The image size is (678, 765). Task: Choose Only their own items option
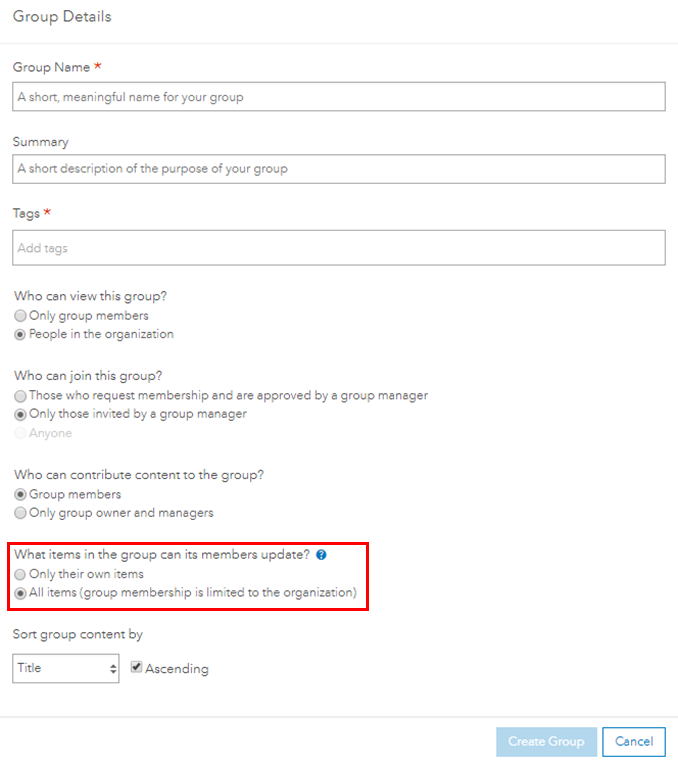pos(20,574)
